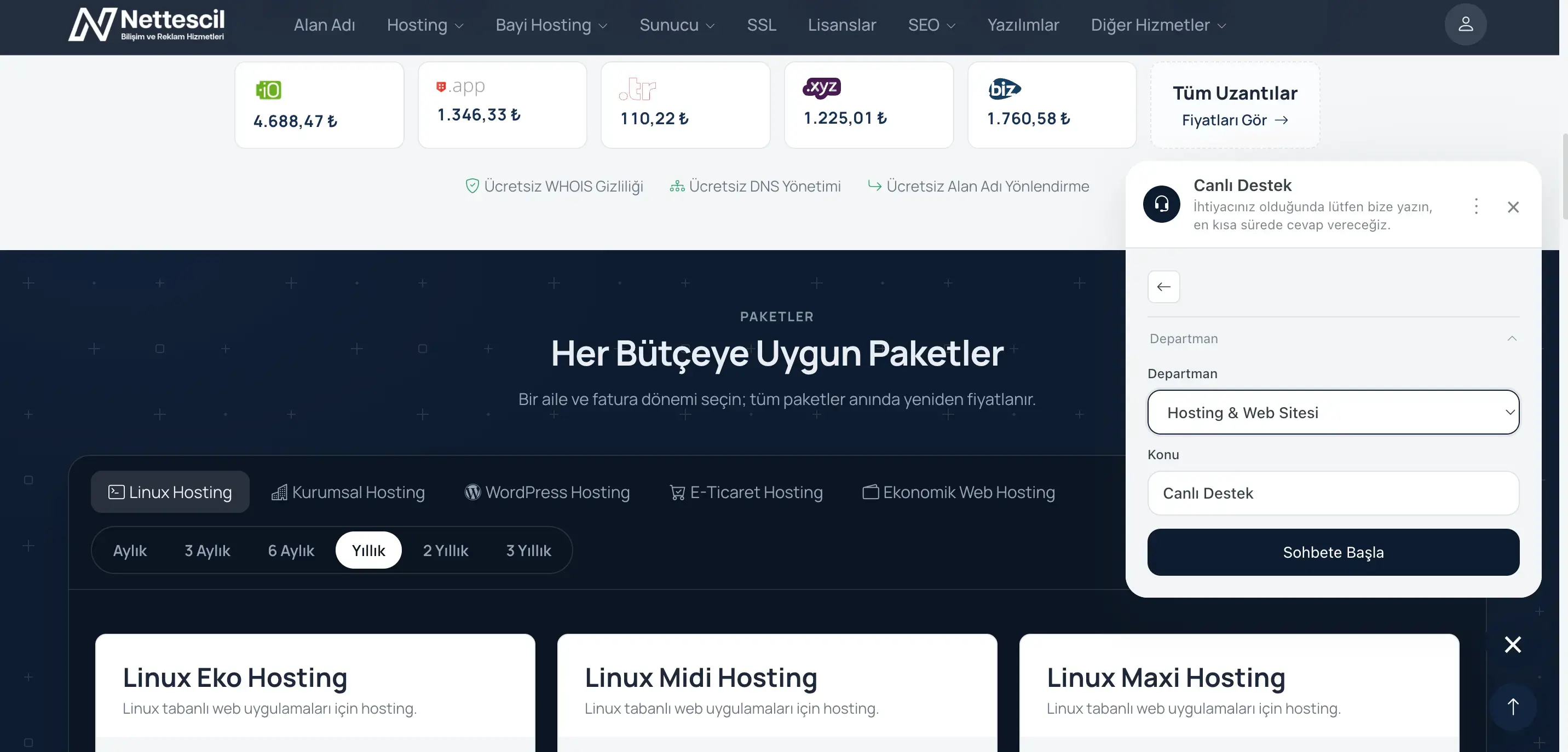Click the E-Ticaret shopping cart icon
Image resolution: width=1568 pixels, height=752 pixels.
[x=677, y=491]
